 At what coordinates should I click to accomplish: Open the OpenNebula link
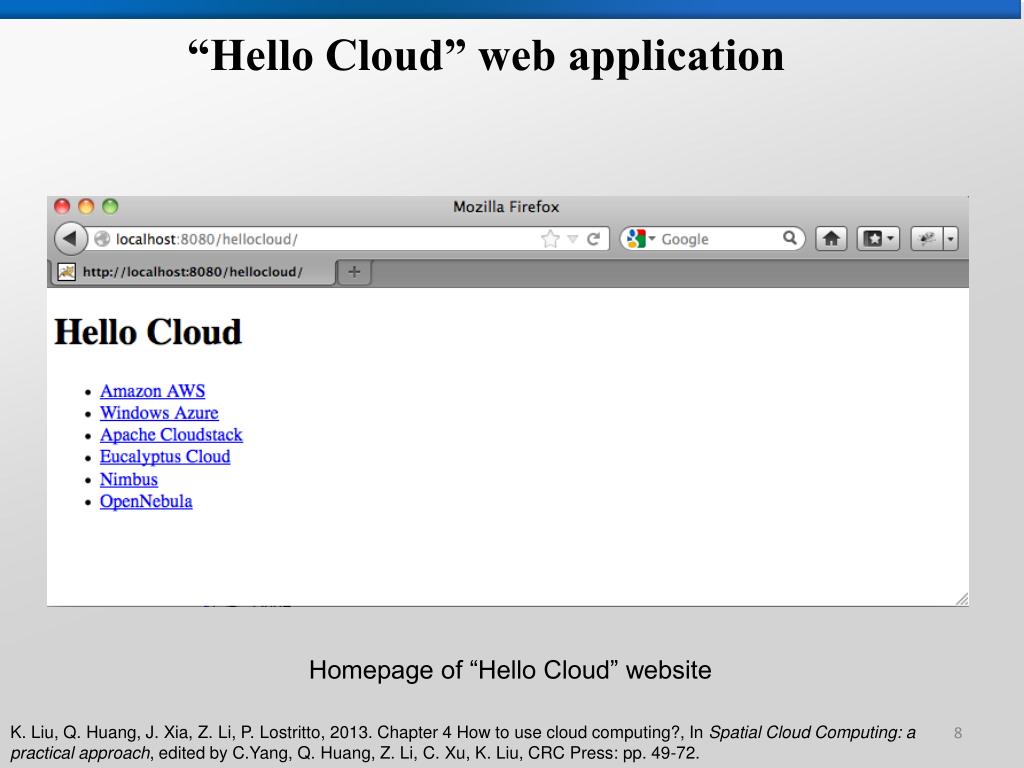(x=146, y=502)
